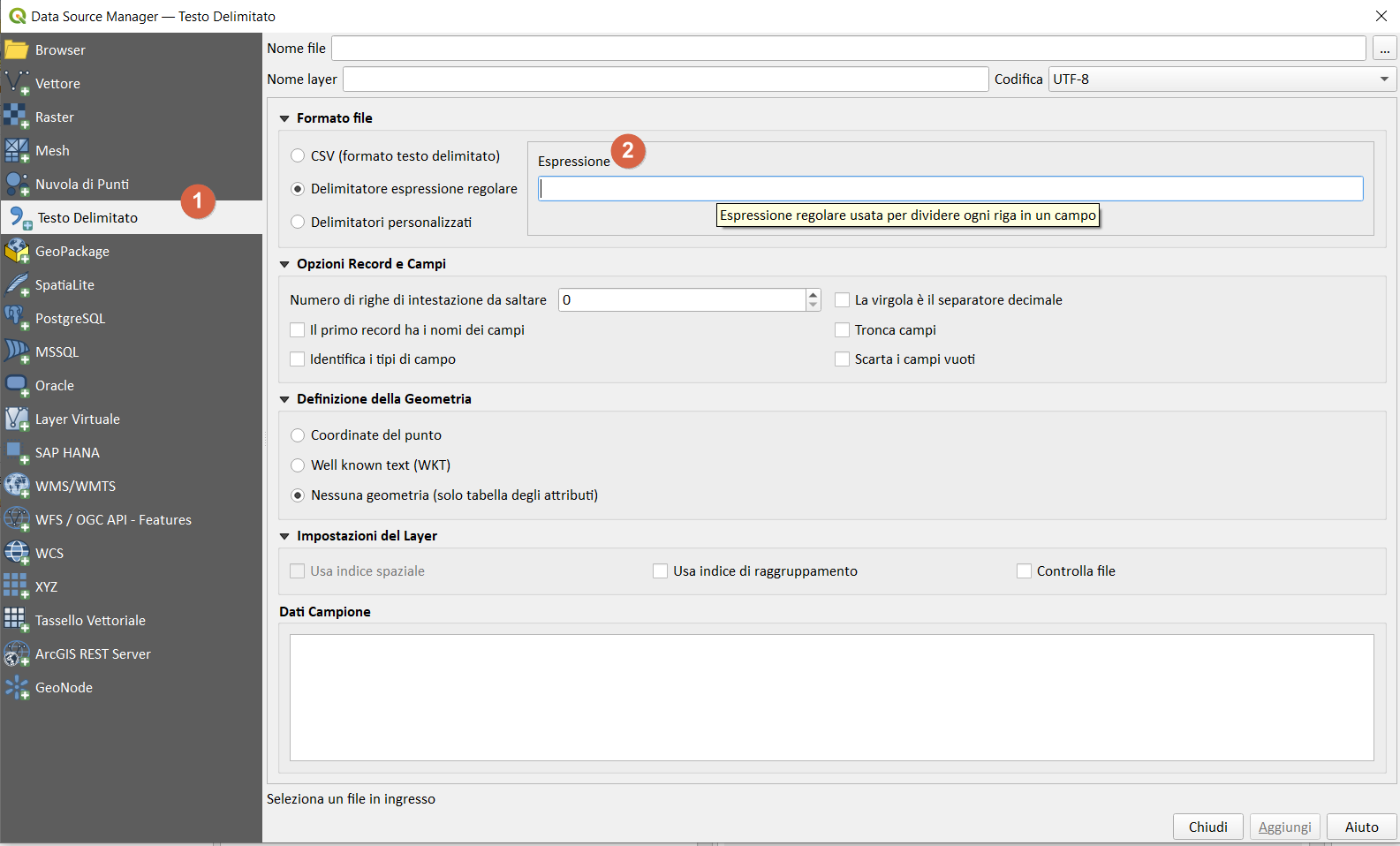Click the SpatiaLite feather icon
The width and height of the screenshot is (1400, 846).
(x=16, y=285)
